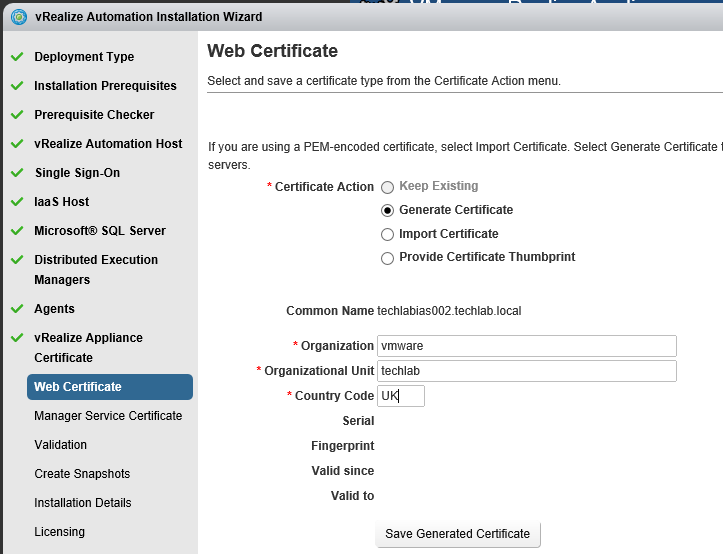Click the Serial label
Viewport: 723px width, 554px height.
pos(358,421)
